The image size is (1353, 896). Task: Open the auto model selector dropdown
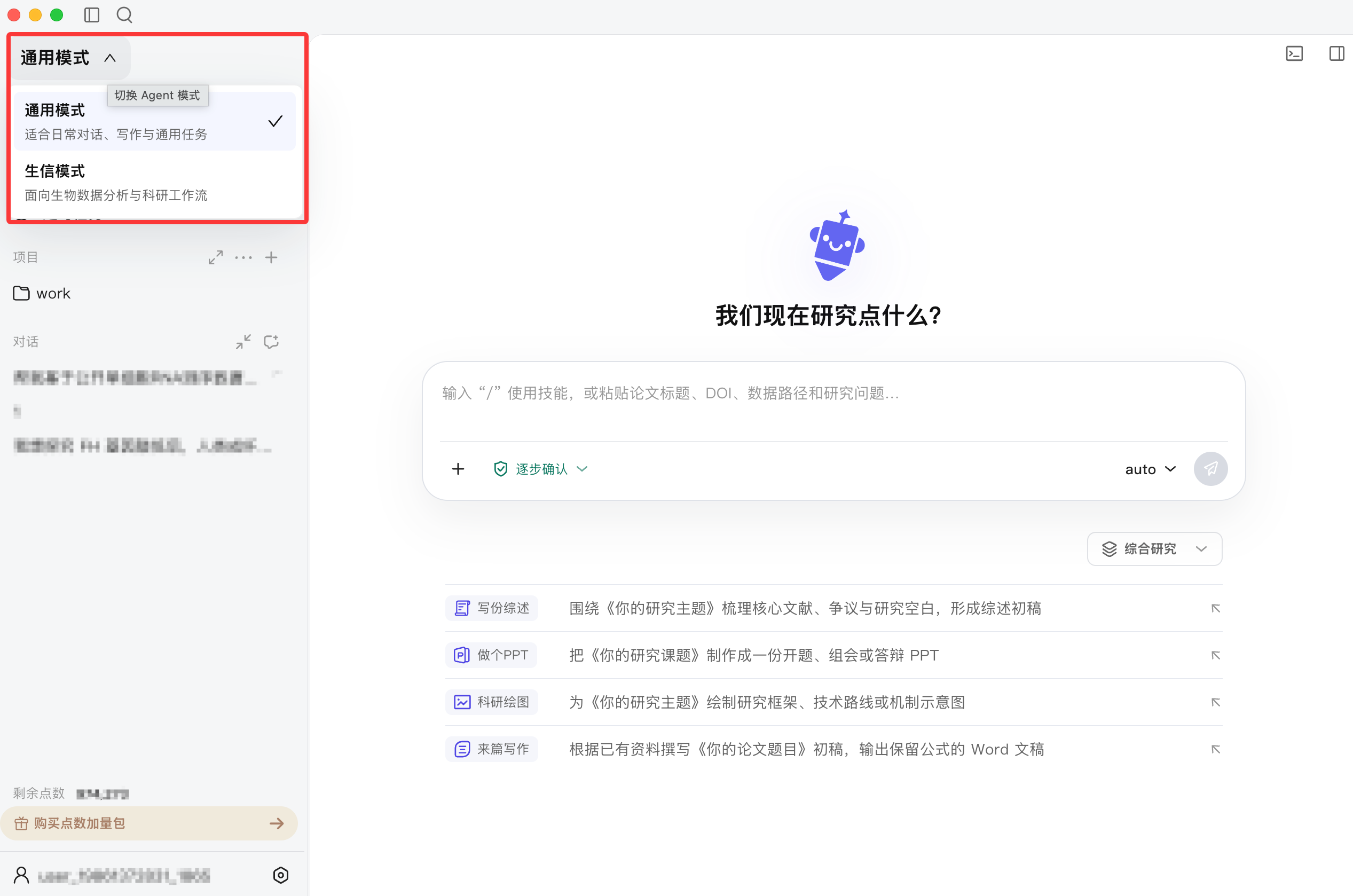(x=1151, y=469)
